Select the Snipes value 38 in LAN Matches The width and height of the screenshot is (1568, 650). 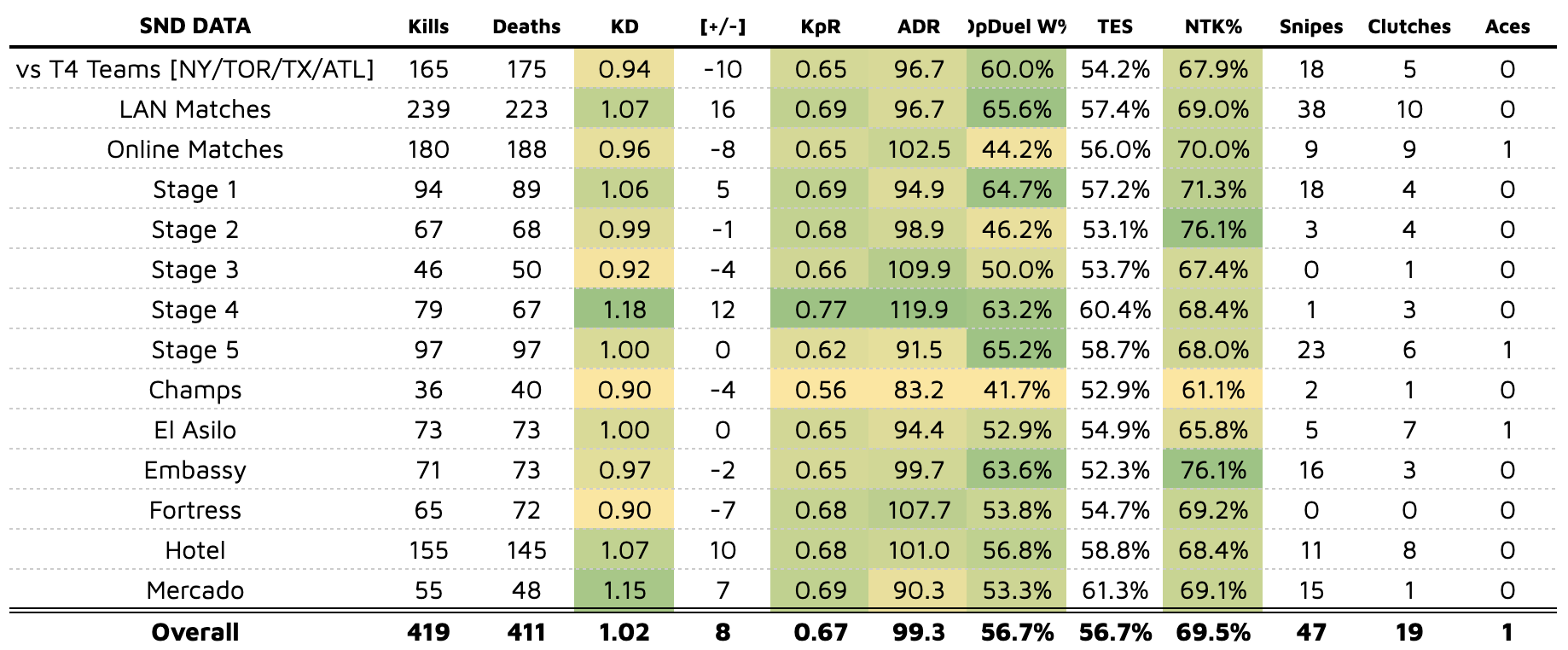tap(1310, 109)
